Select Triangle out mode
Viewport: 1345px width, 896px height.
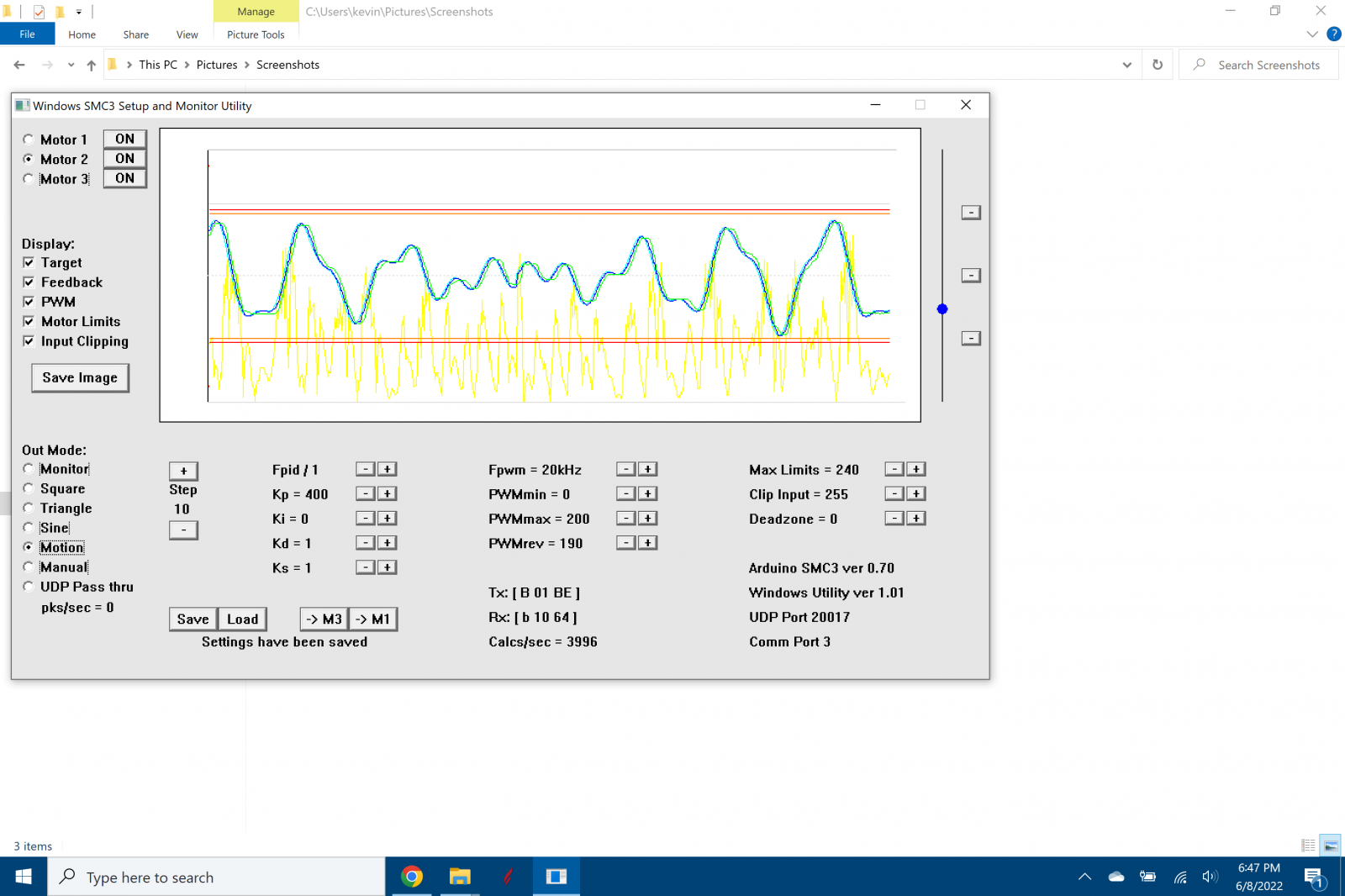[x=29, y=508]
